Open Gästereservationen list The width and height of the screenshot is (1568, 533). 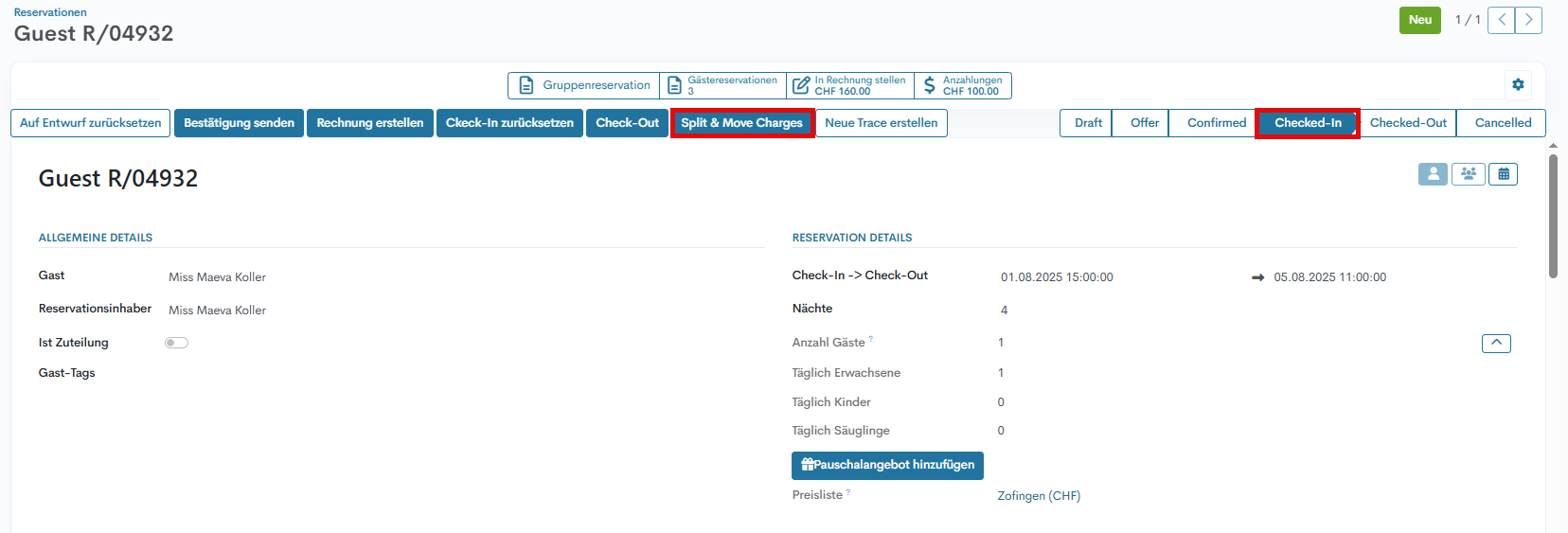[722, 86]
